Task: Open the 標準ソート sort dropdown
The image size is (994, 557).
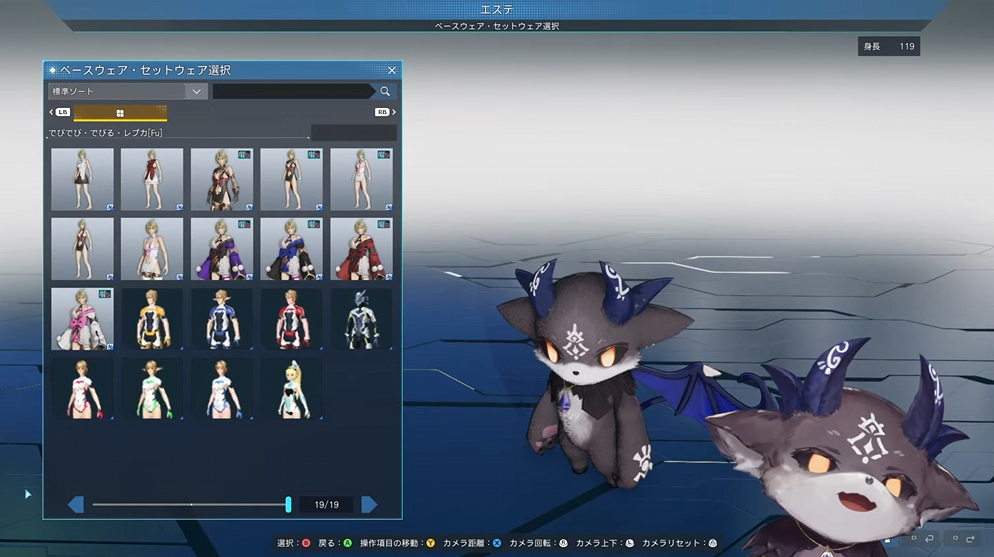Action: 128,91
